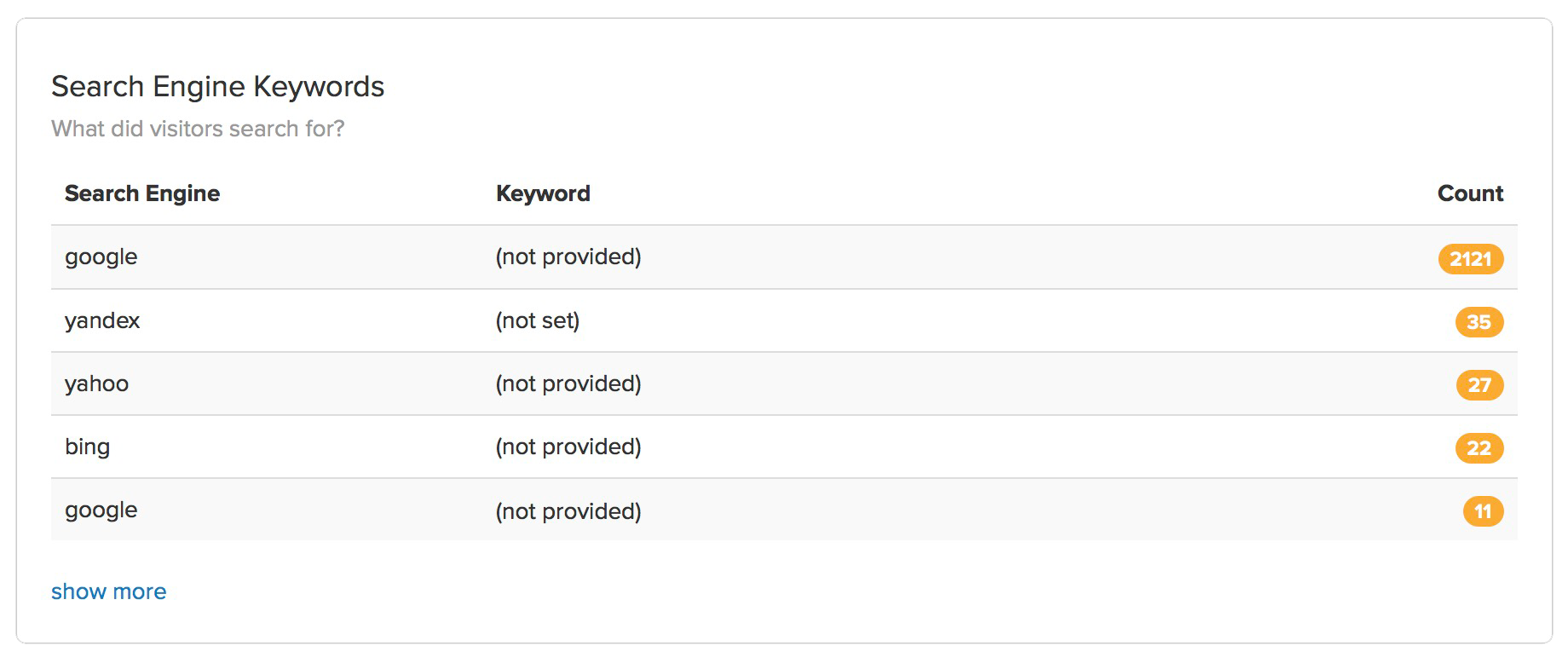Click the Count column header
The height and width of the screenshot is (663, 1568).
1470,193
